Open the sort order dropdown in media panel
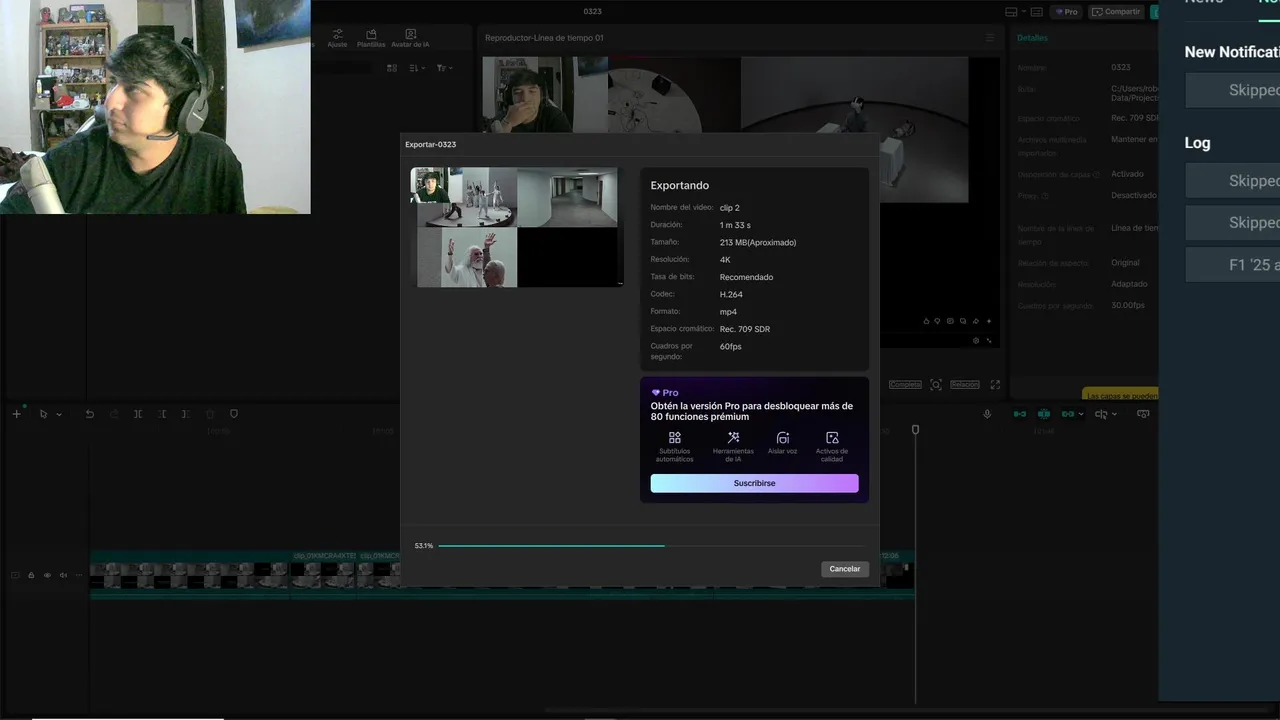1280x720 pixels. (418, 68)
